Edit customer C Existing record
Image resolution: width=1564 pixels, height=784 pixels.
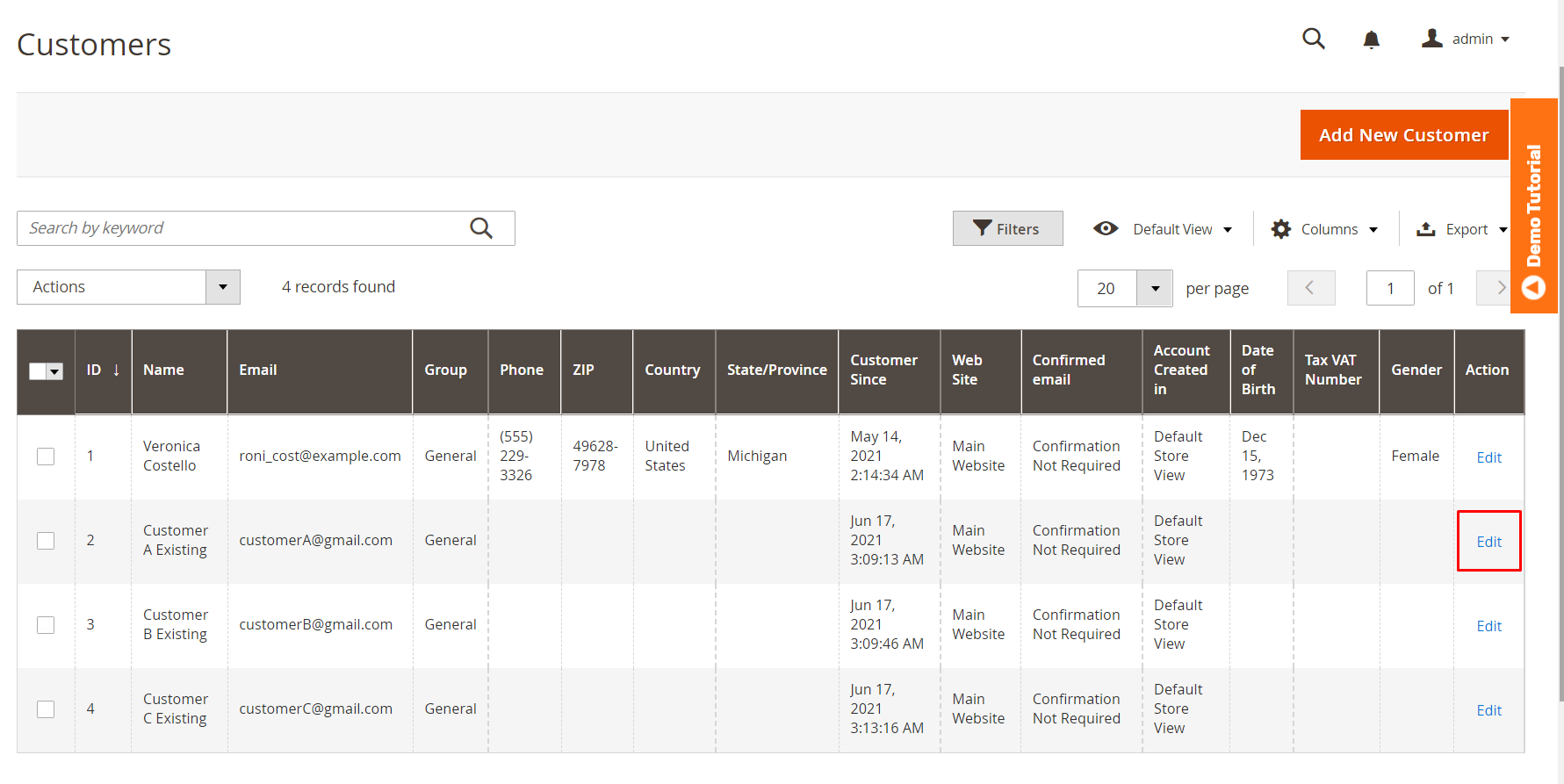(x=1488, y=710)
